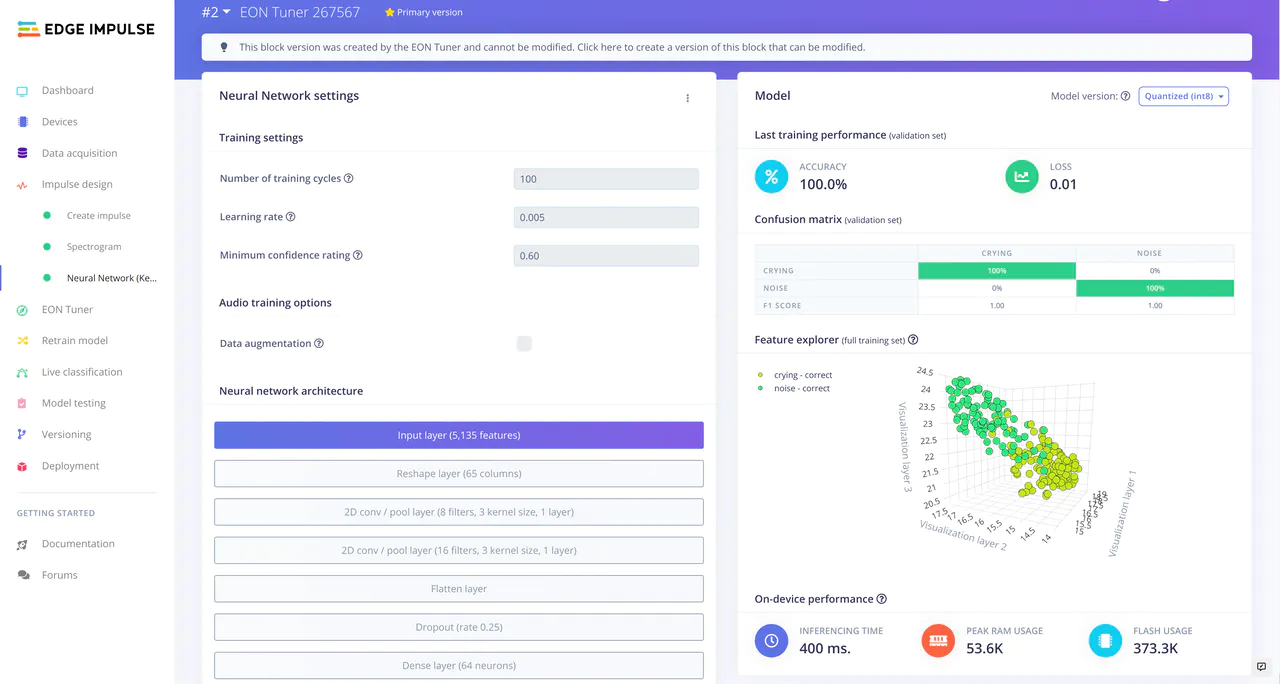Click help icon beside Data augmentation

(319, 343)
